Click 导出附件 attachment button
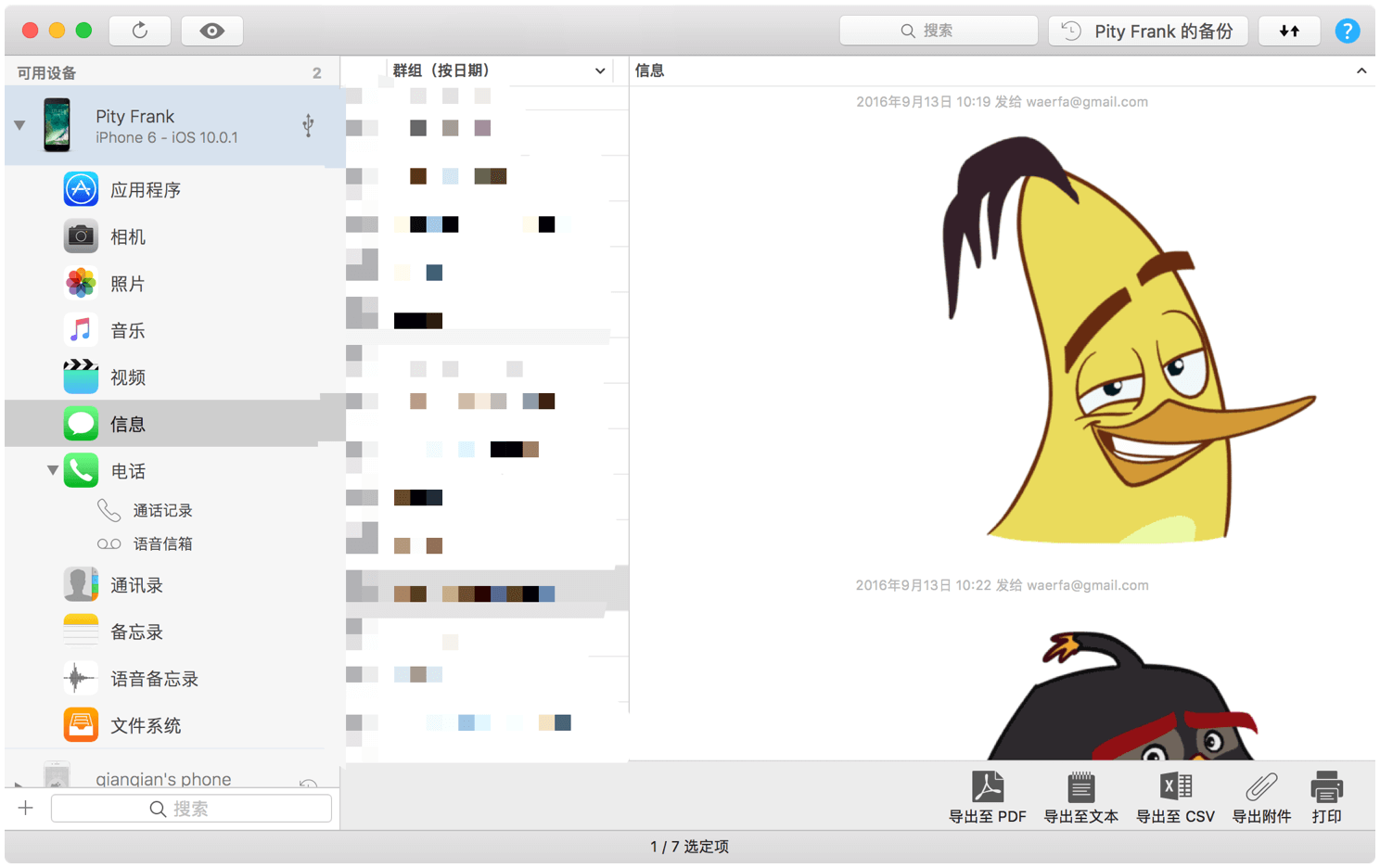This screenshot has width=1380, height=868. point(1261,797)
